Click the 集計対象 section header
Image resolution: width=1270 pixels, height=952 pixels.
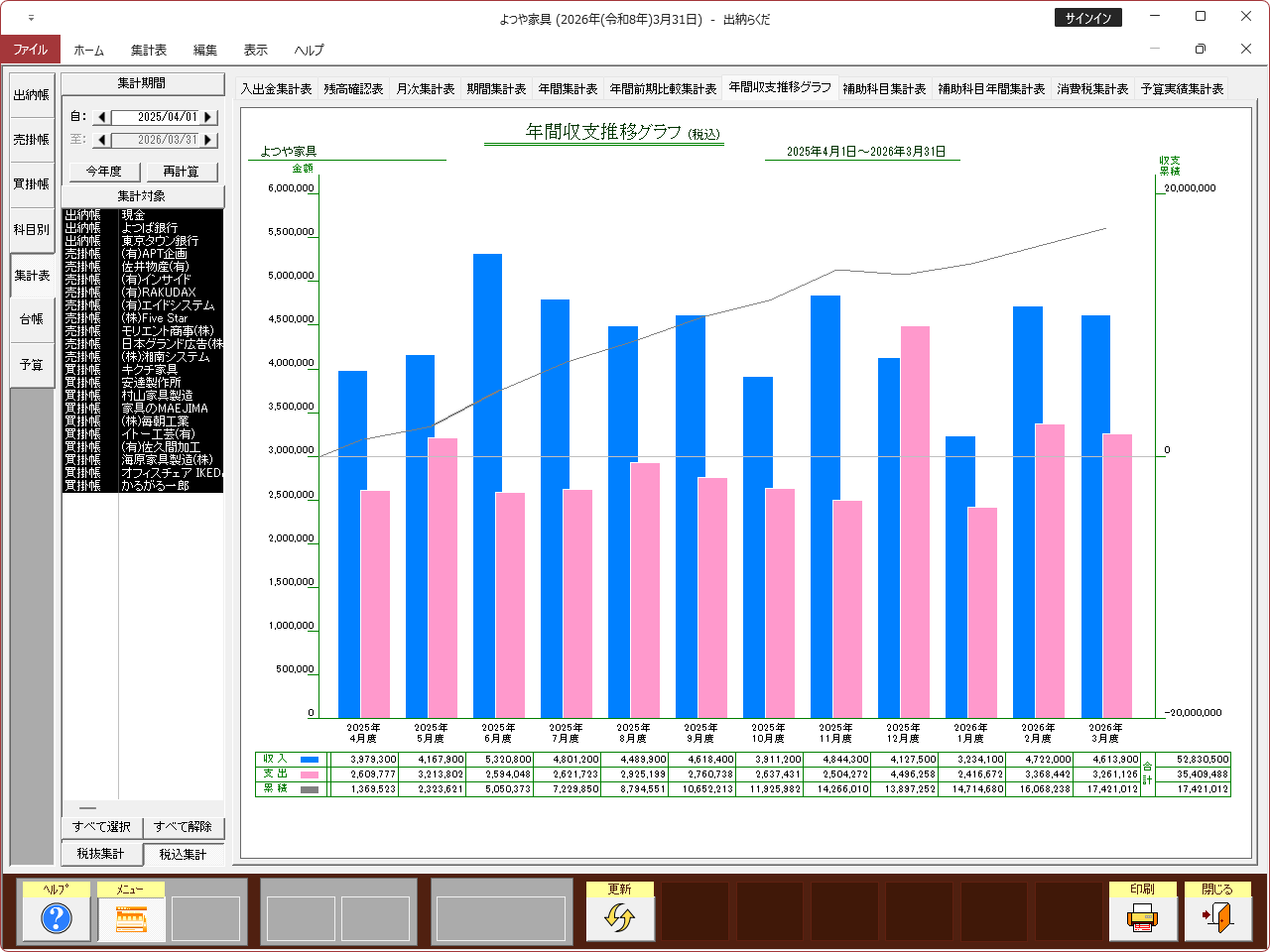[142, 196]
